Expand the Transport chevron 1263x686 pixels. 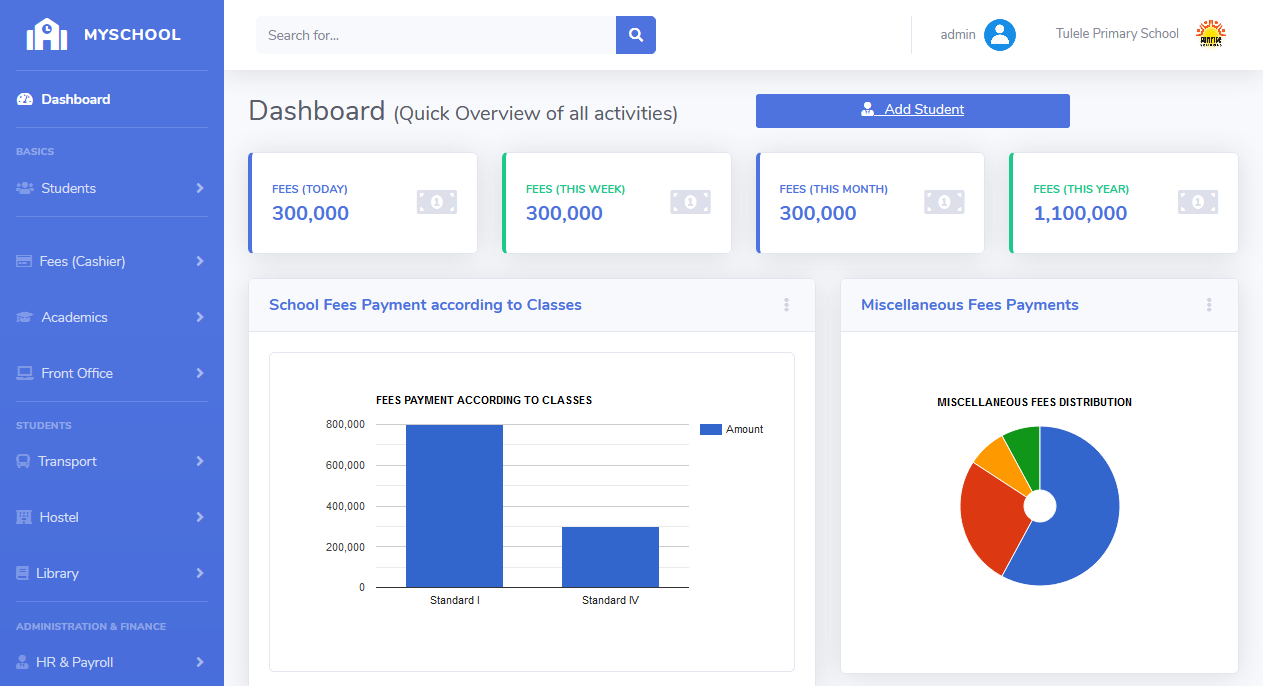200,461
